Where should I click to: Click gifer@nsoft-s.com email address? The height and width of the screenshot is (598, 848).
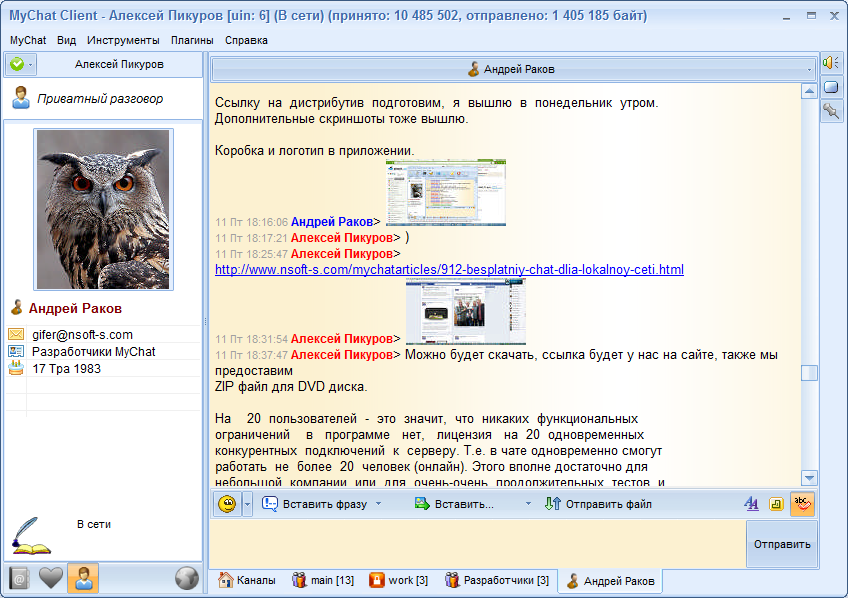(82, 335)
